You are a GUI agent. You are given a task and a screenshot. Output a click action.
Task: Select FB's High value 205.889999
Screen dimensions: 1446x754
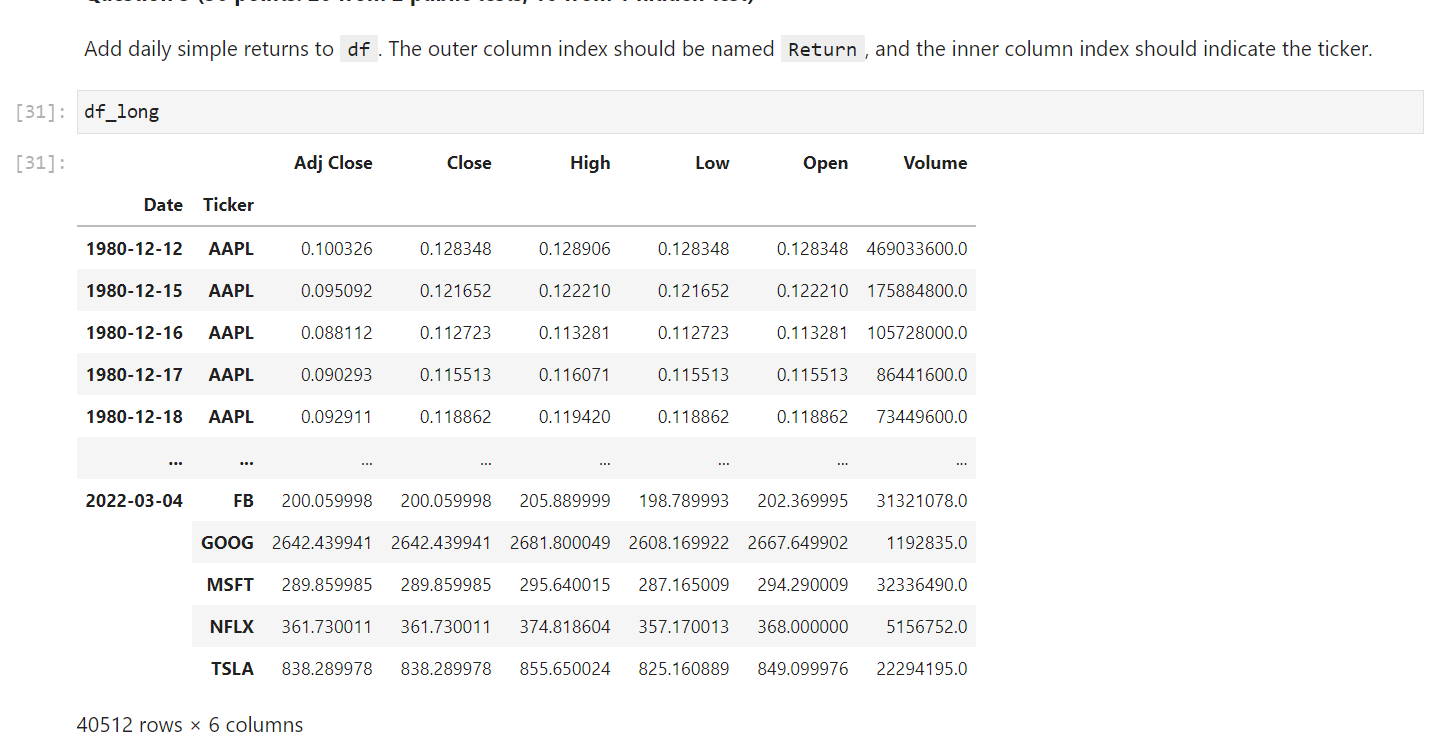pos(565,501)
